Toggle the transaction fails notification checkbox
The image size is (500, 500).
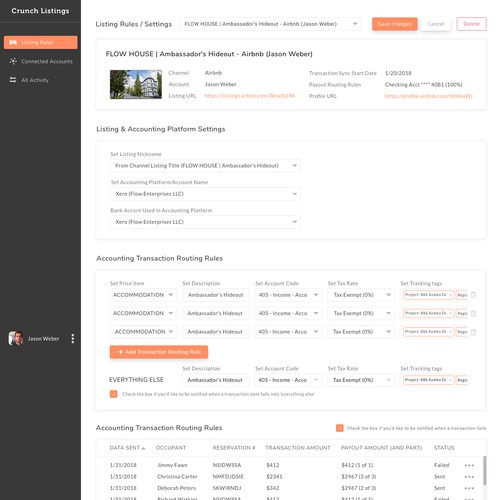[340, 428]
